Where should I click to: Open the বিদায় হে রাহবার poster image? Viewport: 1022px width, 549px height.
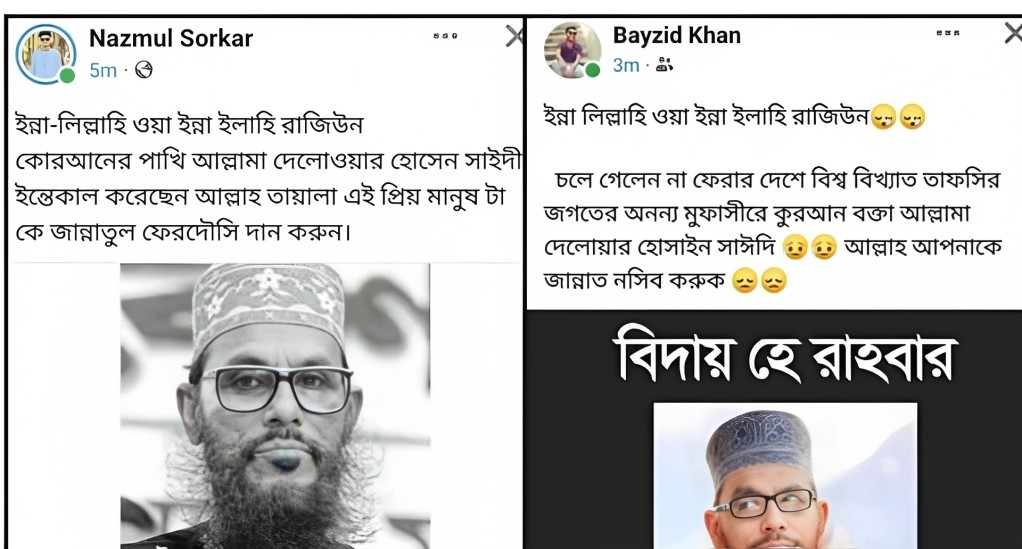click(774, 430)
